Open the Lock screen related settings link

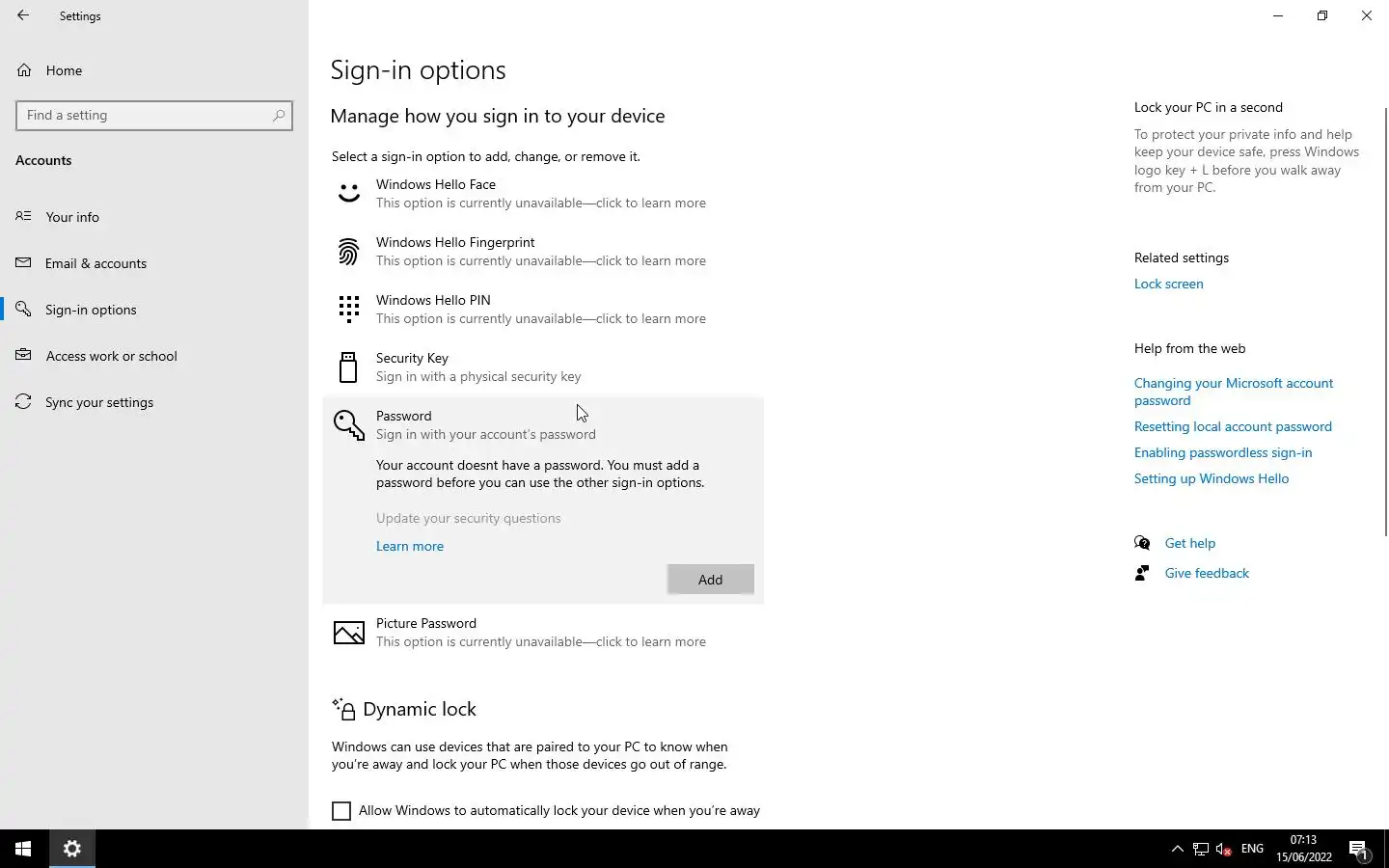(1168, 284)
